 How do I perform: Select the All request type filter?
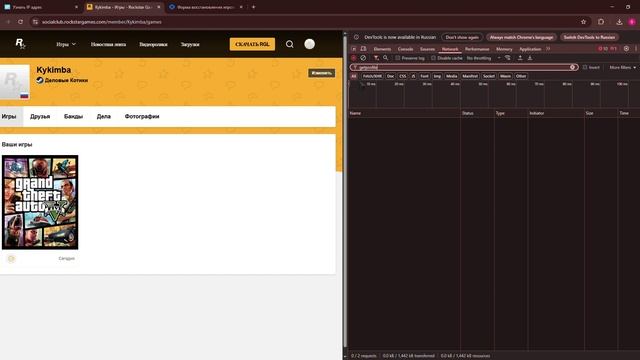coord(354,76)
